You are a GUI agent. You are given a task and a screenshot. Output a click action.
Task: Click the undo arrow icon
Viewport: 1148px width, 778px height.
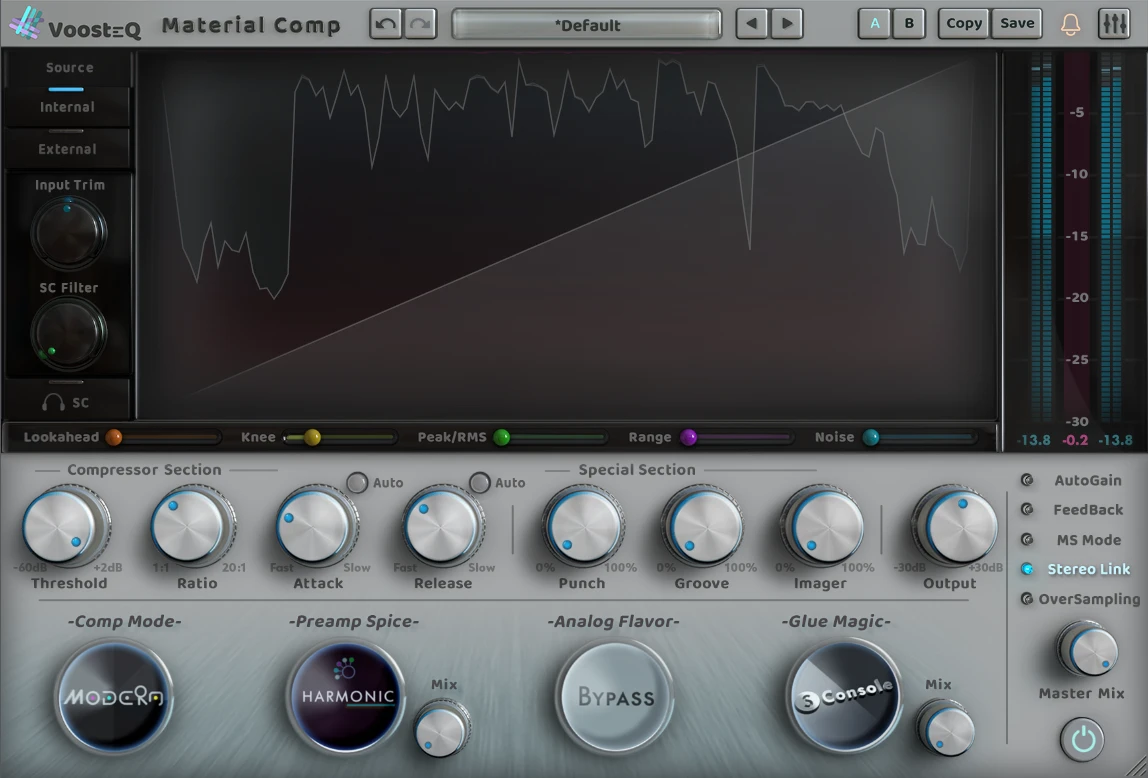(x=386, y=24)
